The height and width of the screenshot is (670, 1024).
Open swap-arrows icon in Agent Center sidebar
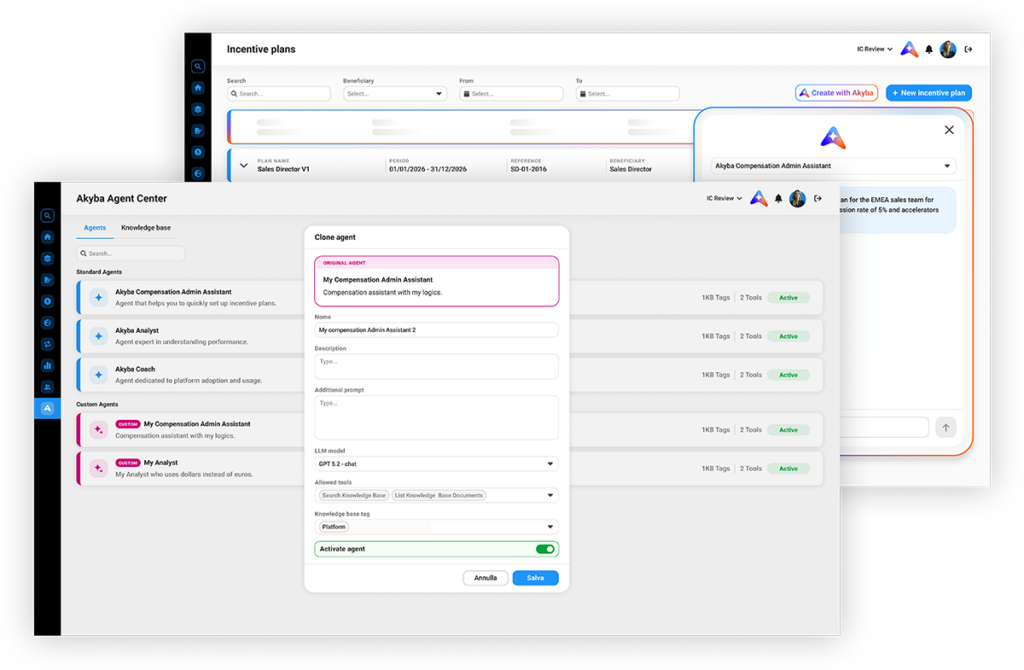[x=47, y=344]
